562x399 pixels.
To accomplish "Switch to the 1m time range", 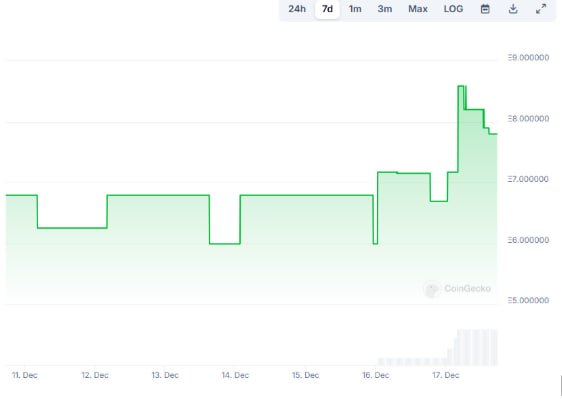I will pos(355,9).
